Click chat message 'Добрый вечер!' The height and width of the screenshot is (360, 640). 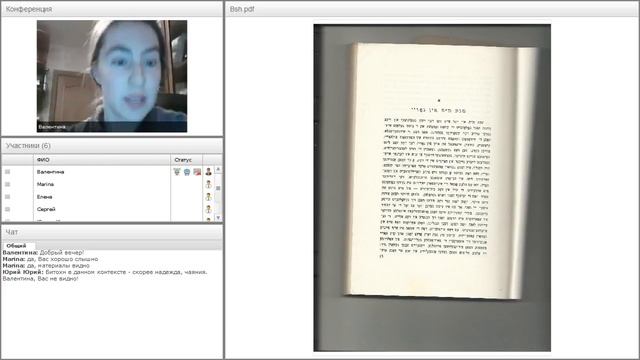[x=62, y=253]
